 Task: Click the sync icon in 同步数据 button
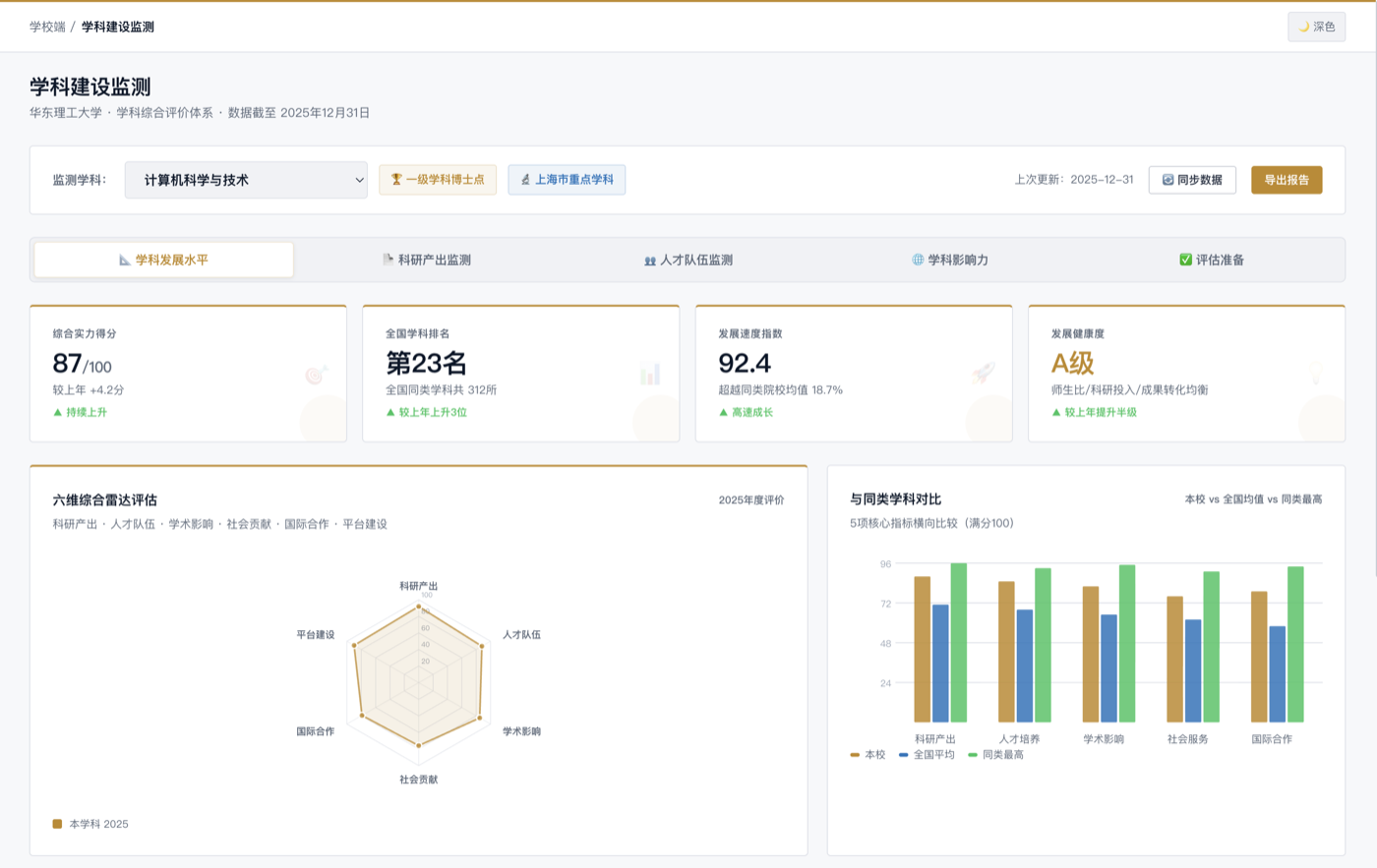[x=1167, y=180]
